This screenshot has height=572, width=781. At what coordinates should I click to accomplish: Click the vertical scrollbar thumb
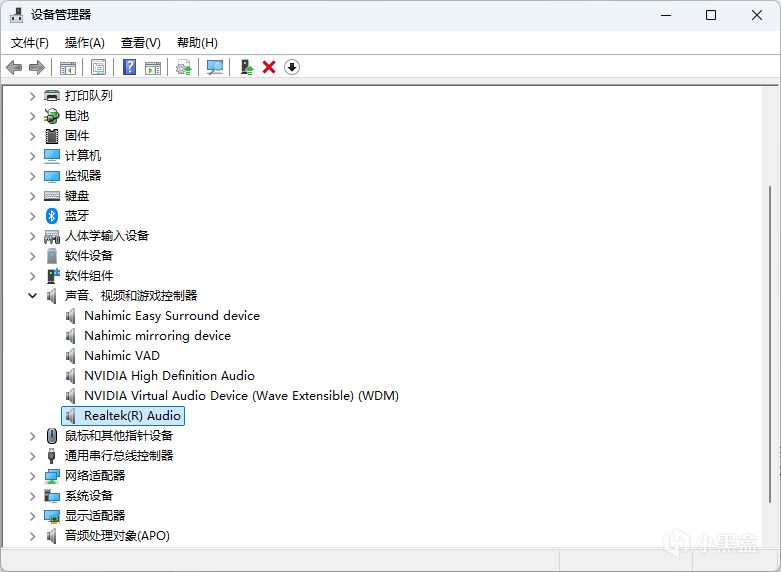tap(771, 345)
